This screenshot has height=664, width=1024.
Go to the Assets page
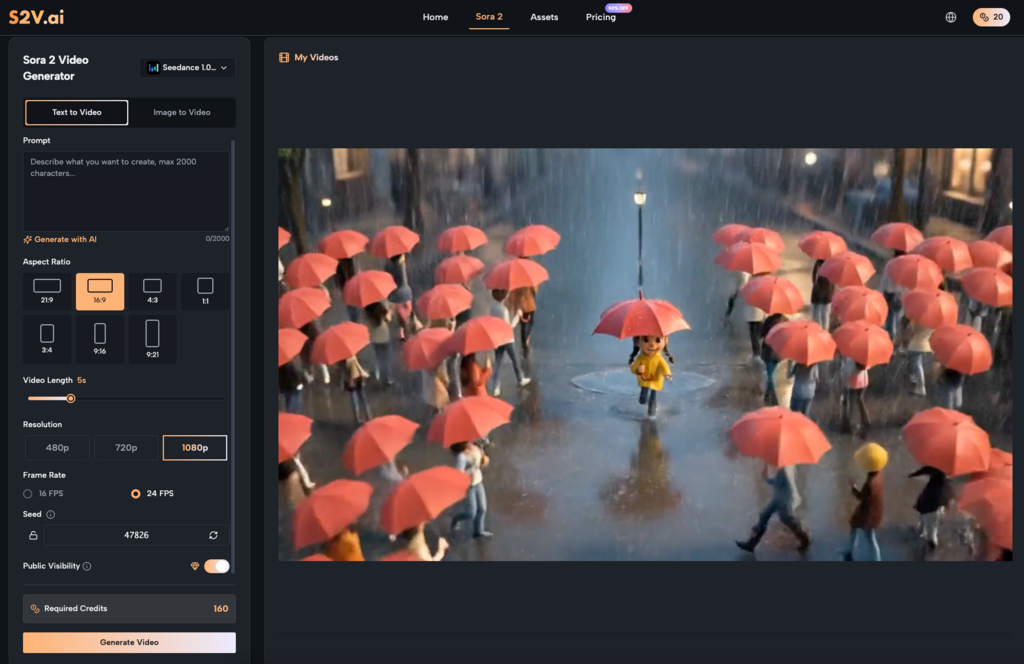tap(544, 17)
